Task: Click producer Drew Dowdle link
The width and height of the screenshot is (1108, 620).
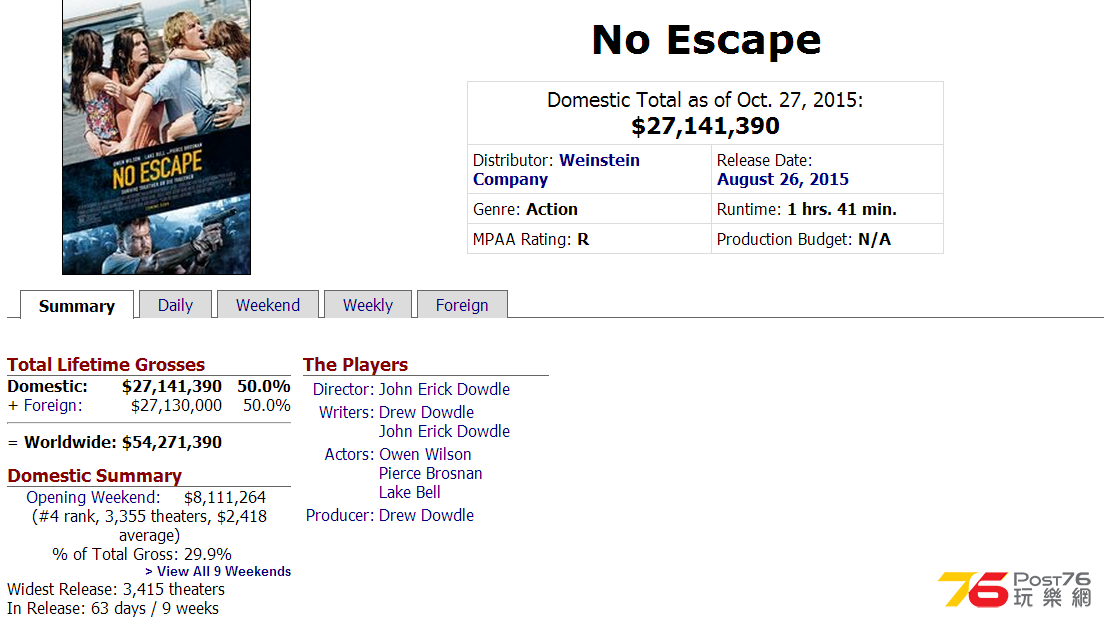Action: click(x=426, y=515)
